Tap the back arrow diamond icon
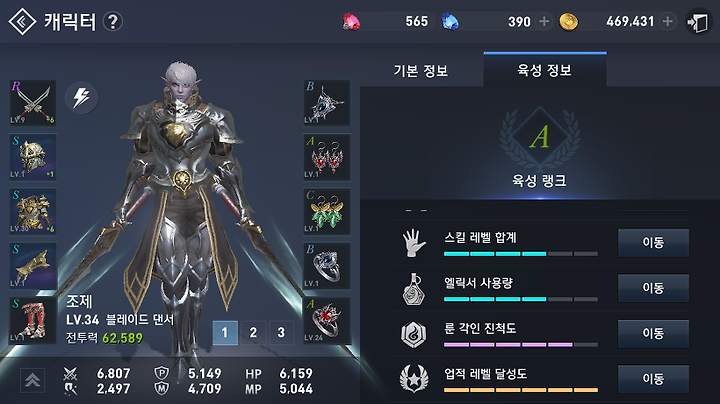The height and width of the screenshot is (404, 720). click(22, 22)
